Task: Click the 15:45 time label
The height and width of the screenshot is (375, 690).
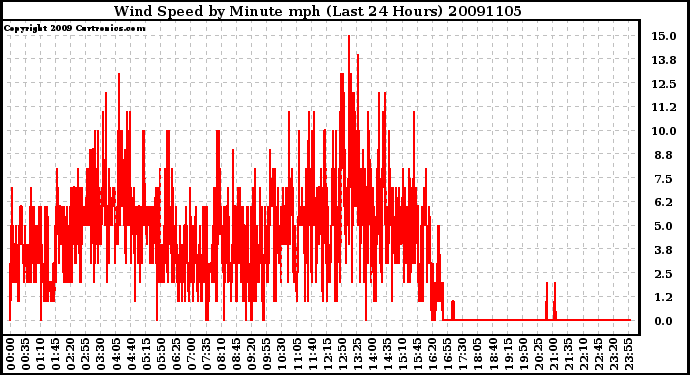Action: point(417,354)
